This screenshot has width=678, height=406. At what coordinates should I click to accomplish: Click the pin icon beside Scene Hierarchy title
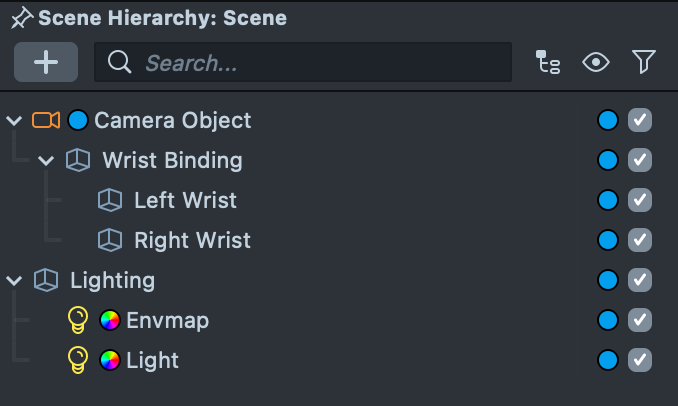point(21,18)
